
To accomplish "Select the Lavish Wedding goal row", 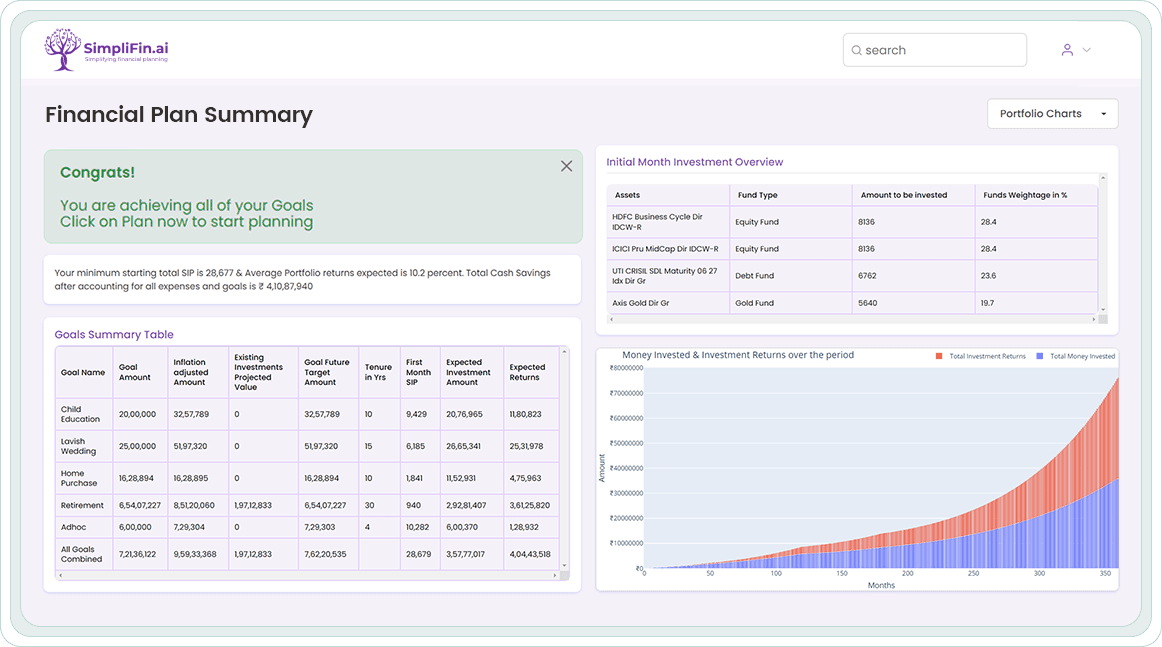I will (x=308, y=446).
